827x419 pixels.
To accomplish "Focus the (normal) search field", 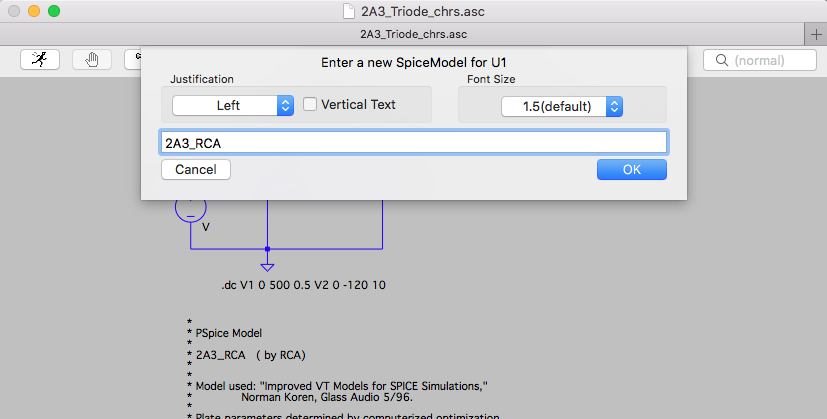I will tap(759, 60).
